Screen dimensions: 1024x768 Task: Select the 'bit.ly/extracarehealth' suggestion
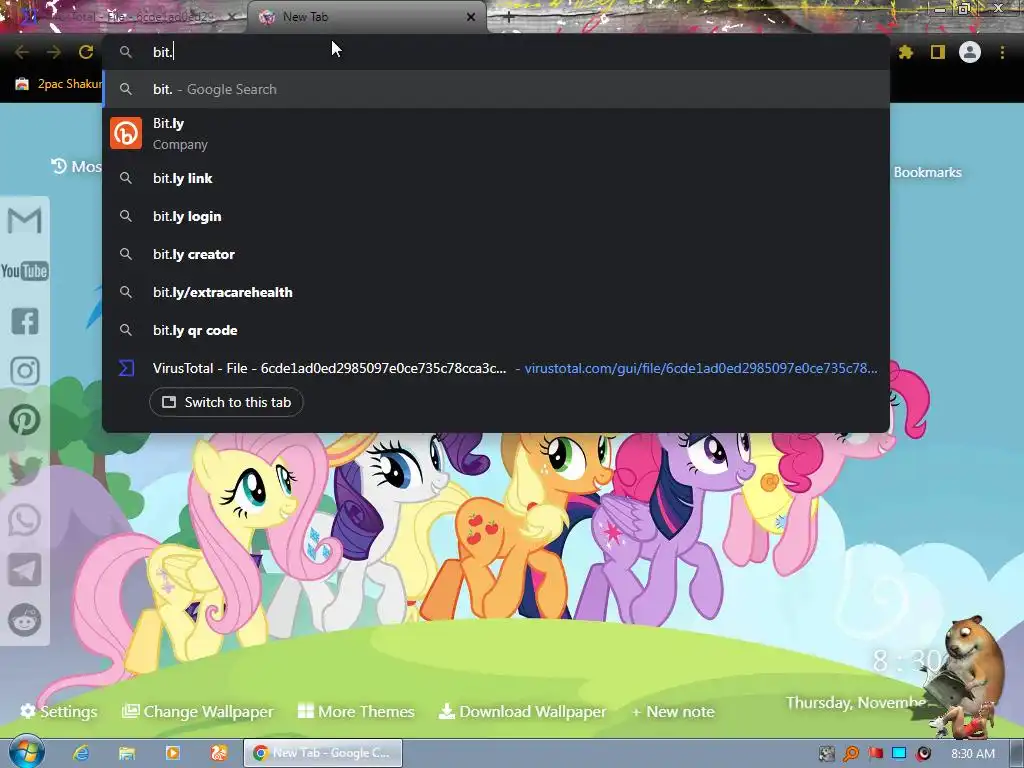(x=496, y=292)
